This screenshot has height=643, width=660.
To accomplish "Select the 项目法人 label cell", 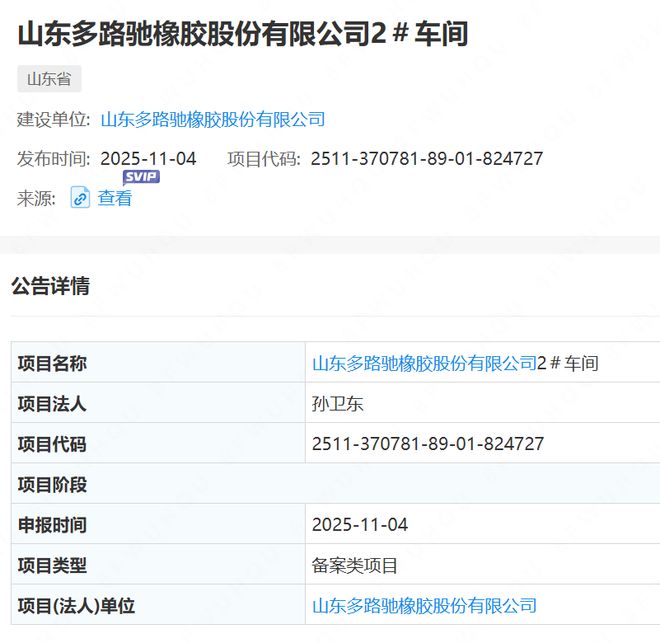I will [x=52, y=404].
